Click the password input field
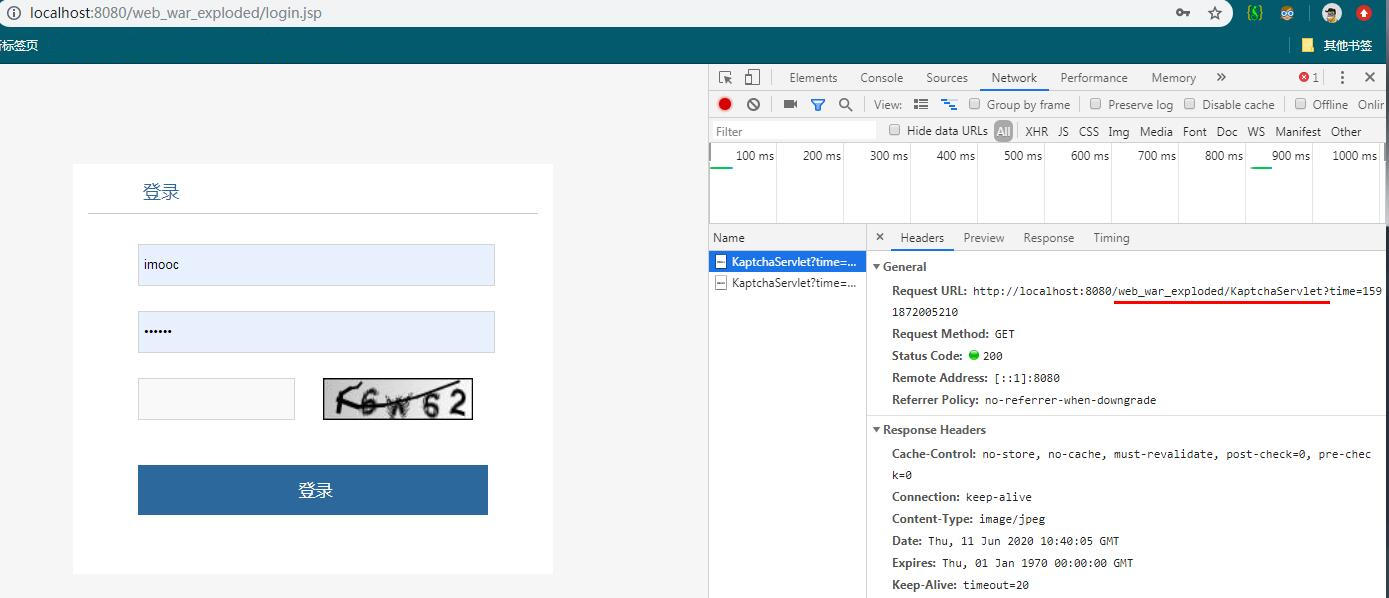This screenshot has height=598, width=1389. click(316, 332)
